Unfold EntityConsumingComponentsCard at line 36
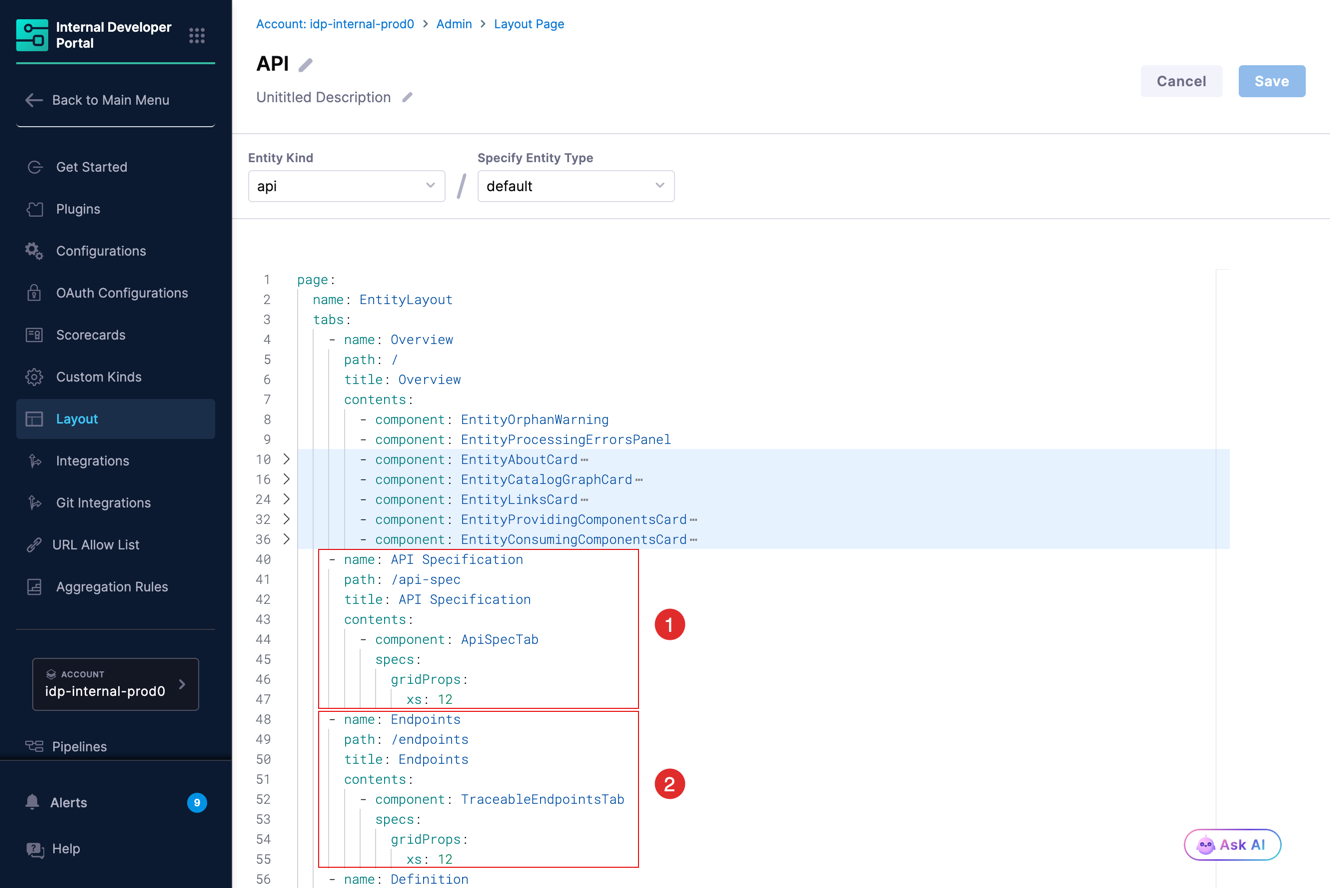Viewport: 1330px width, 888px height. (x=287, y=539)
